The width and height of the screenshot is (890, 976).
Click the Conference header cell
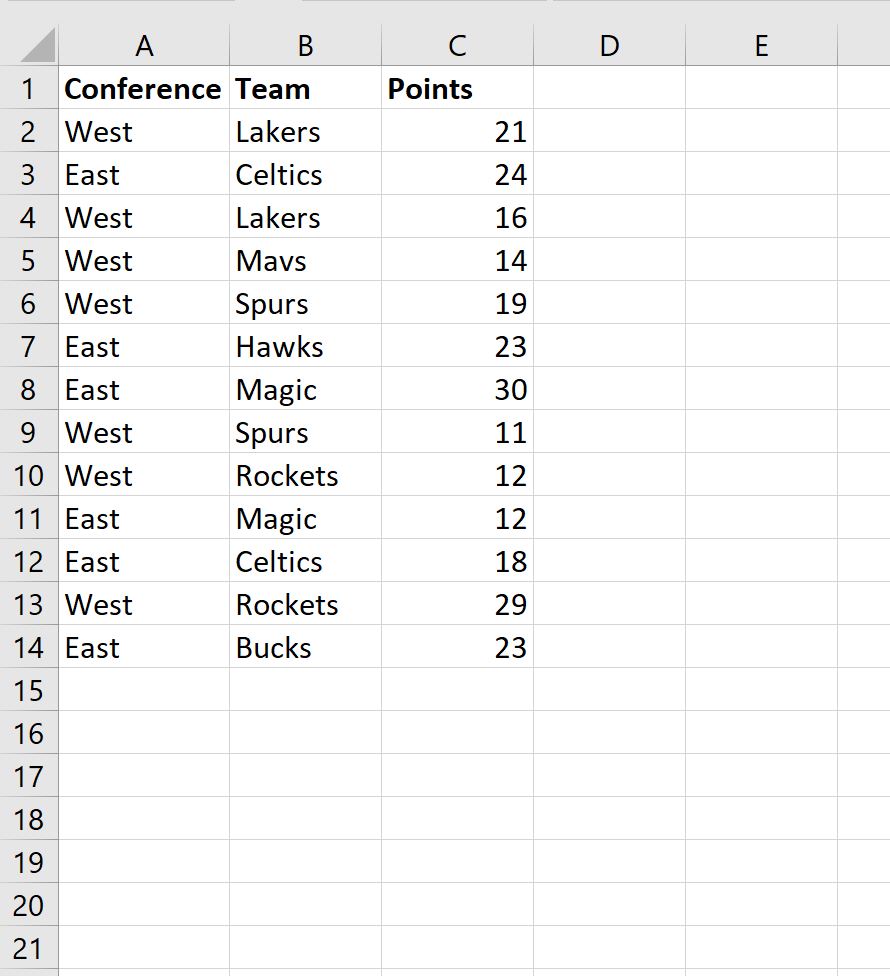143,89
